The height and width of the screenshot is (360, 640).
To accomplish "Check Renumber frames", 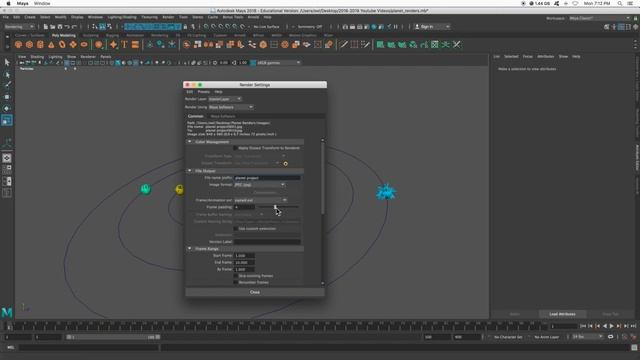I will (x=236, y=282).
